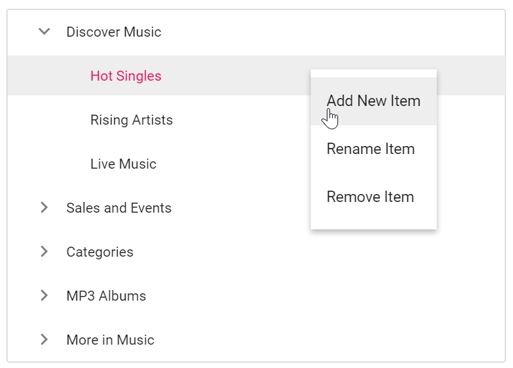Image resolution: width=513 pixels, height=368 pixels.
Task: Expand the Sales and Events chevron
Action: coord(44,208)
